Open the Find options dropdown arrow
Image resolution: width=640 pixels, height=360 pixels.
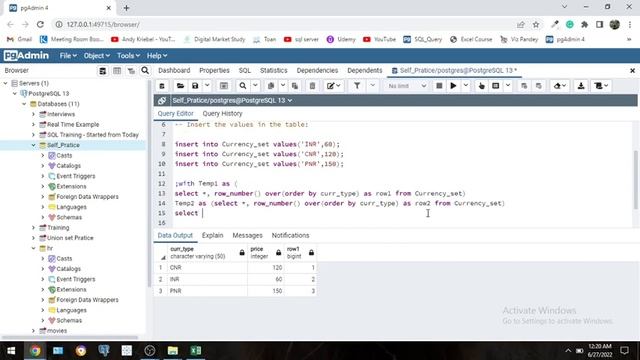tap(255, 86)
